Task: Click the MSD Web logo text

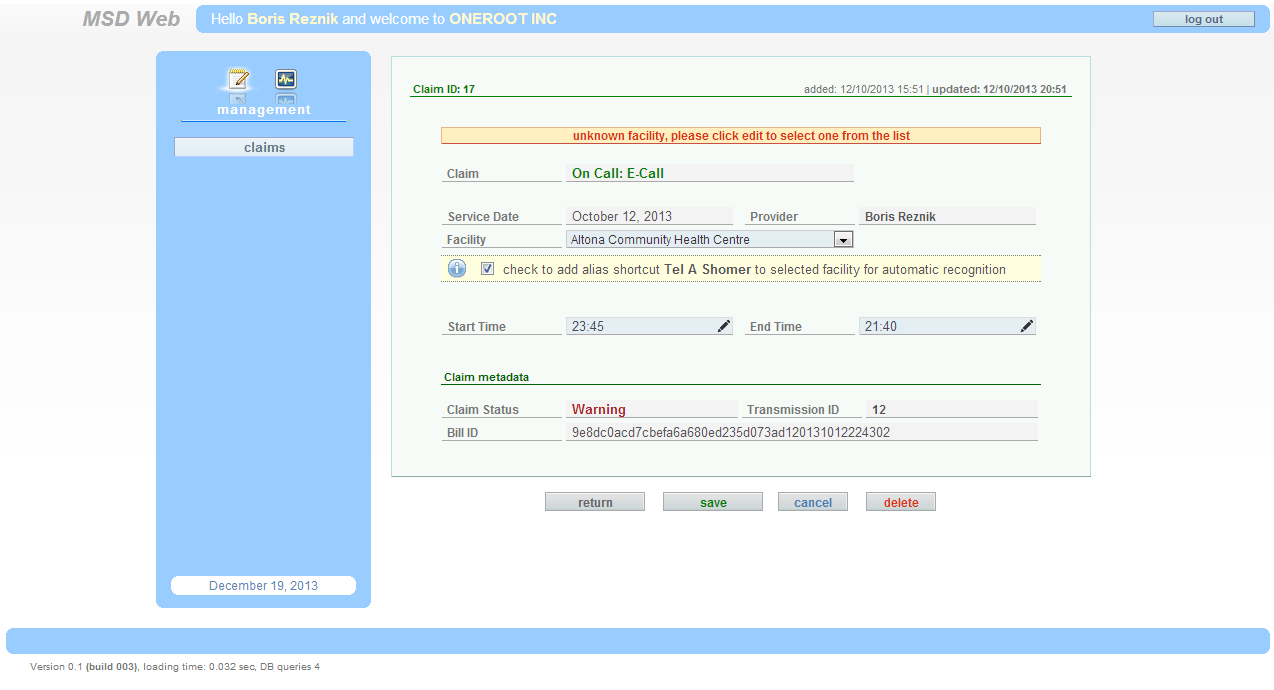Action: pyautogui.click(x=131, y=19)
